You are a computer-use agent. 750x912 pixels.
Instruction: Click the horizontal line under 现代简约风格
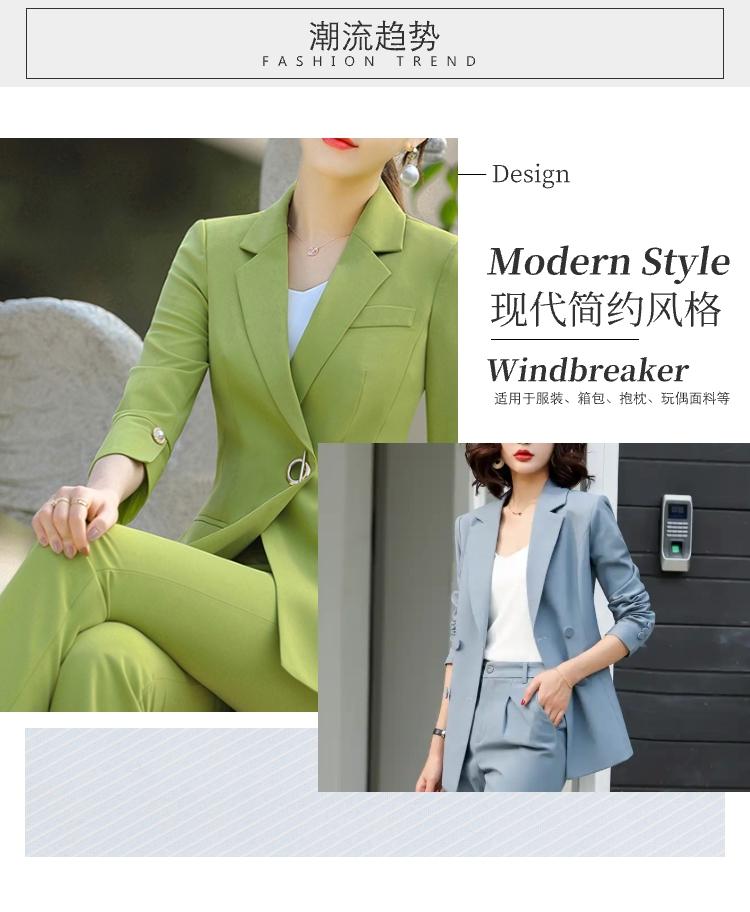coord(564,339)
